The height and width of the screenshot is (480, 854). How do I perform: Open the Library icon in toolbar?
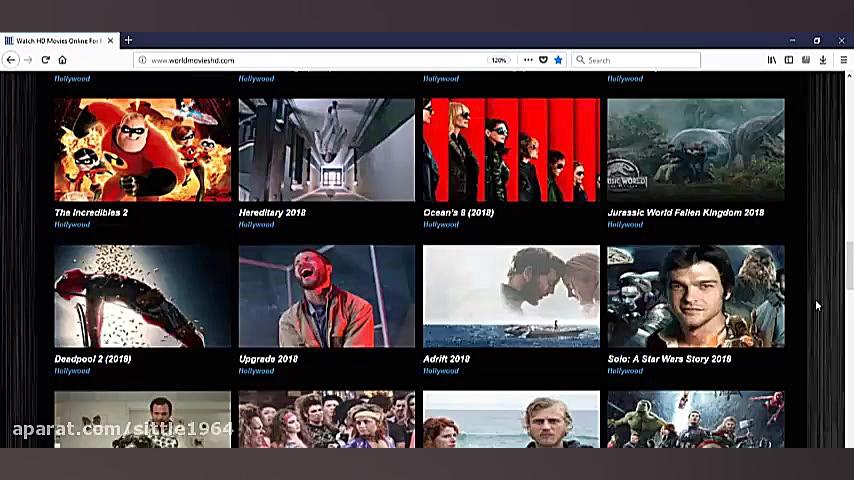tap(772, 60)
